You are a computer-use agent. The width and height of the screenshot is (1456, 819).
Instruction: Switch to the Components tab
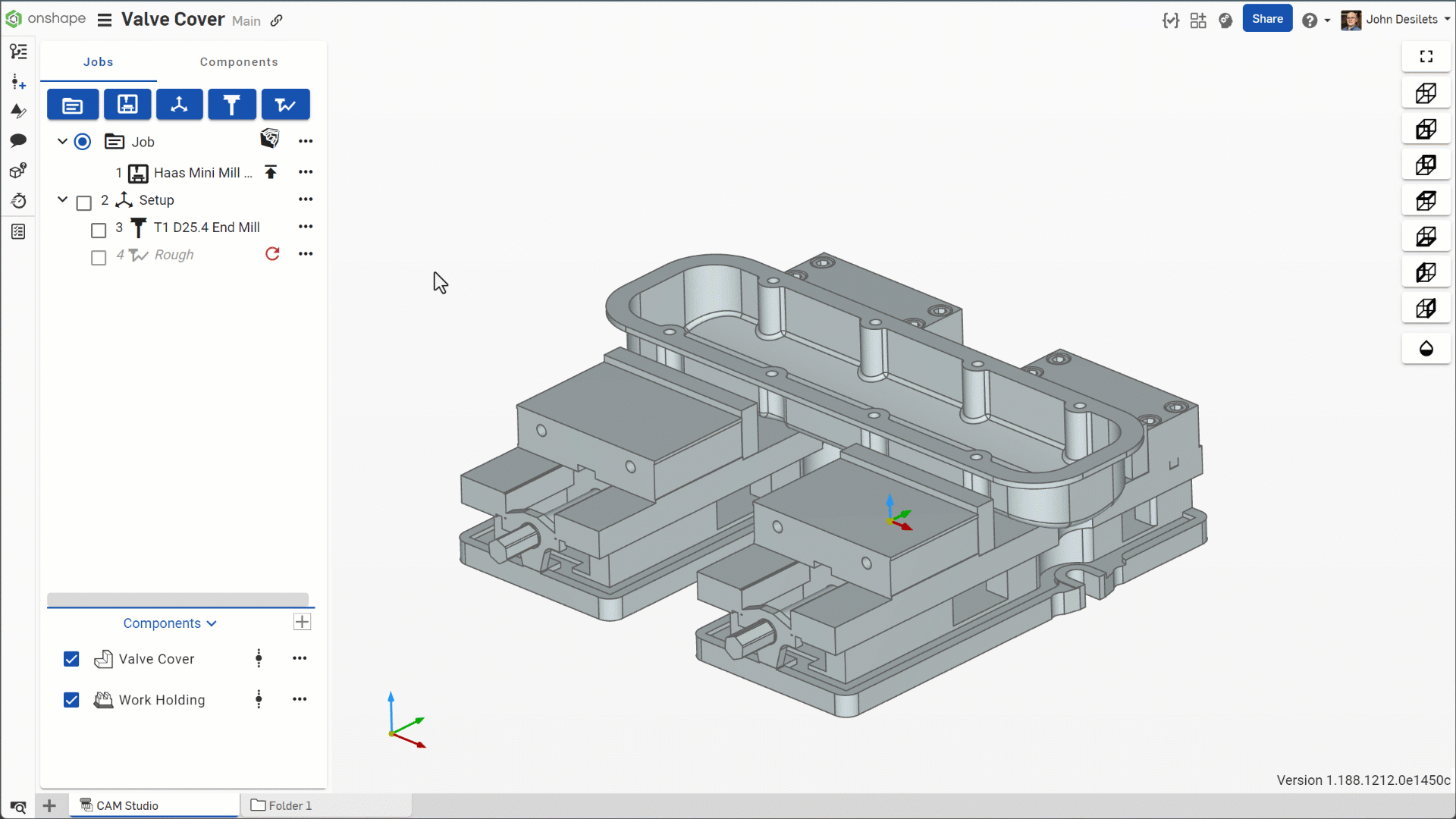[239, 62]
